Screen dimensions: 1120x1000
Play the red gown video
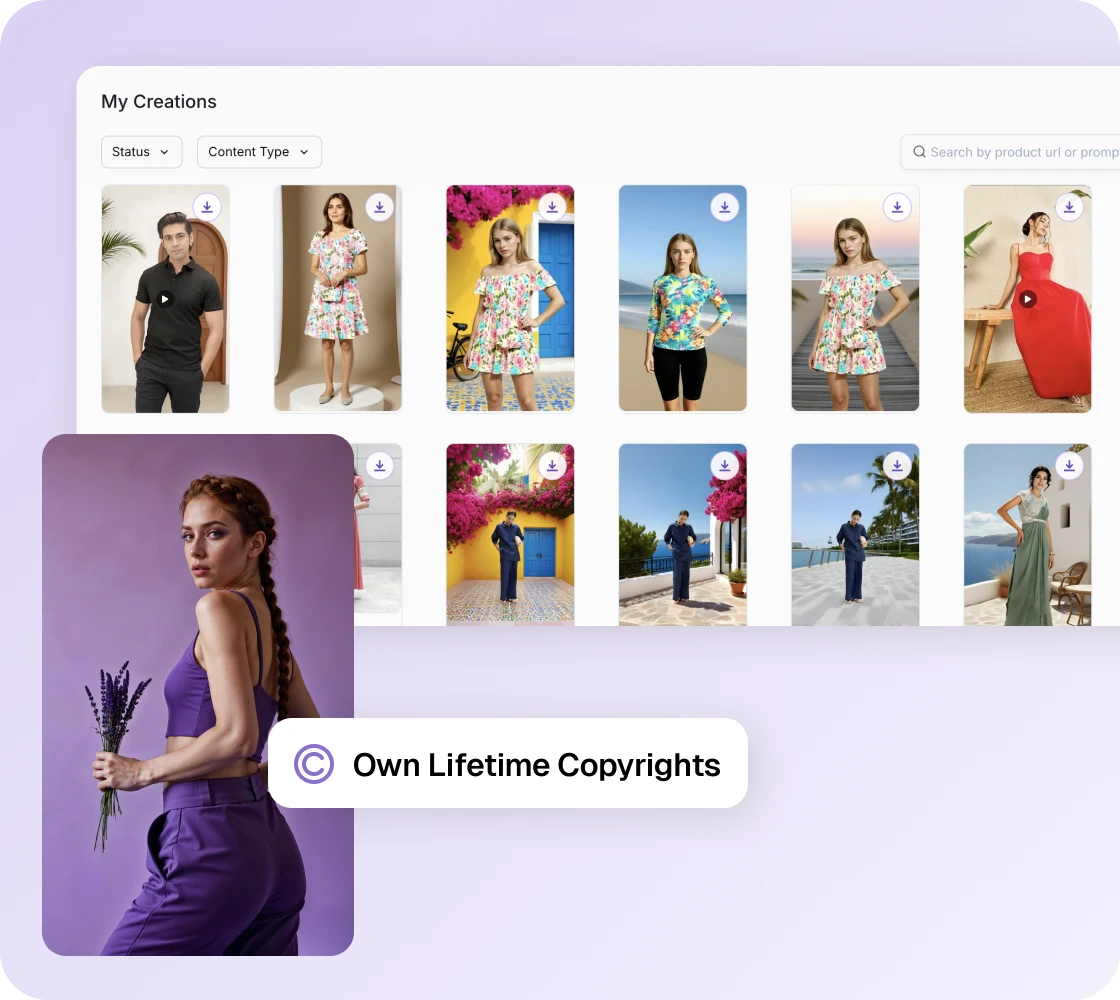(1027, 299)
